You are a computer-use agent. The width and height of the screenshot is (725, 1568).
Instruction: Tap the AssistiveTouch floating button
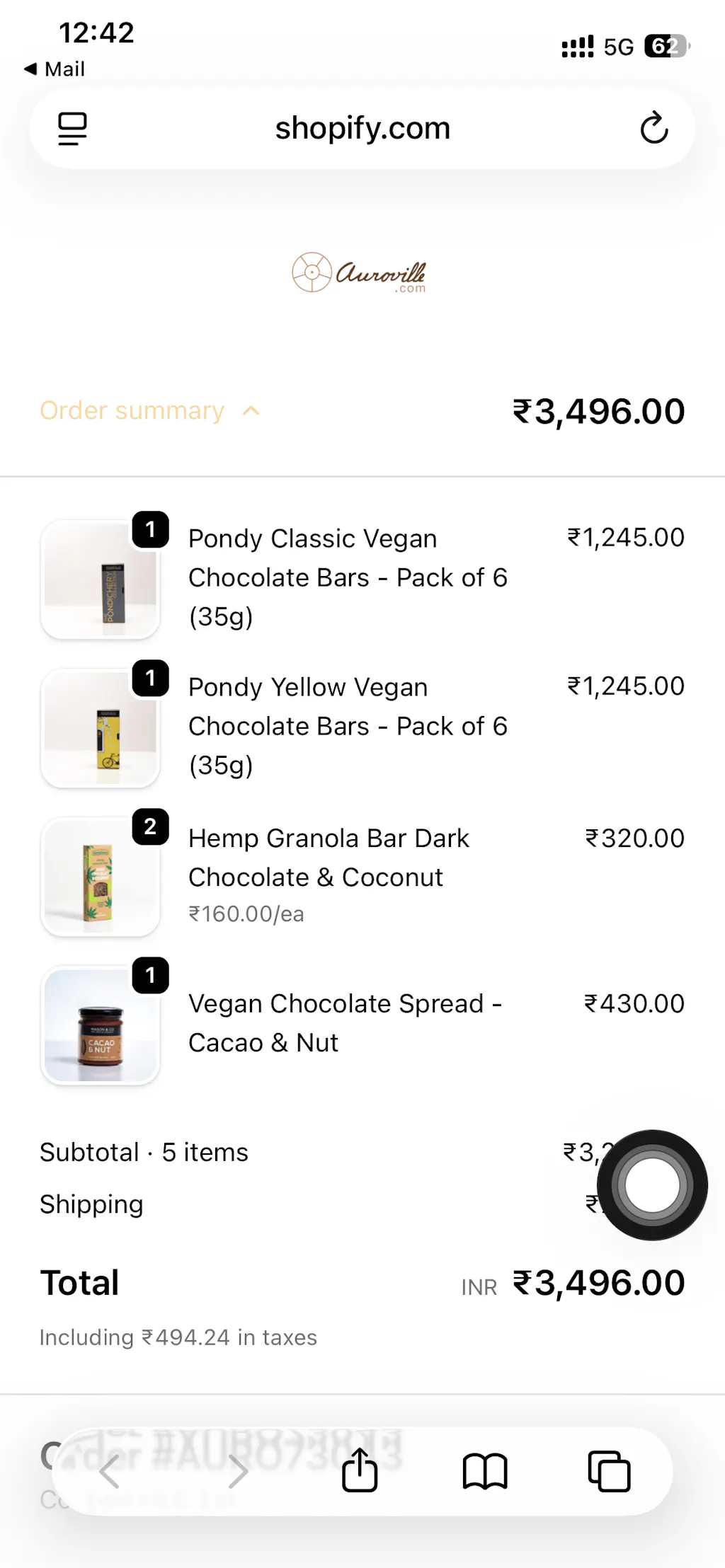652,1184
